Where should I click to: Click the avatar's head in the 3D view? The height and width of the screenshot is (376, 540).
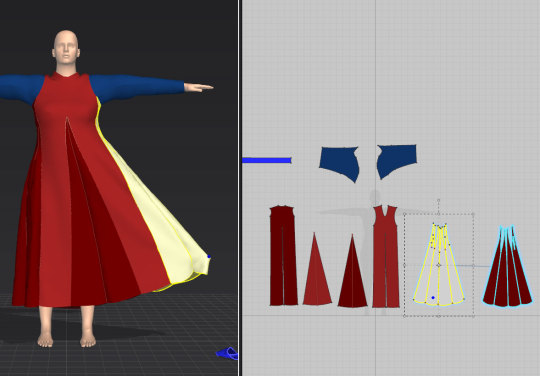66,46
